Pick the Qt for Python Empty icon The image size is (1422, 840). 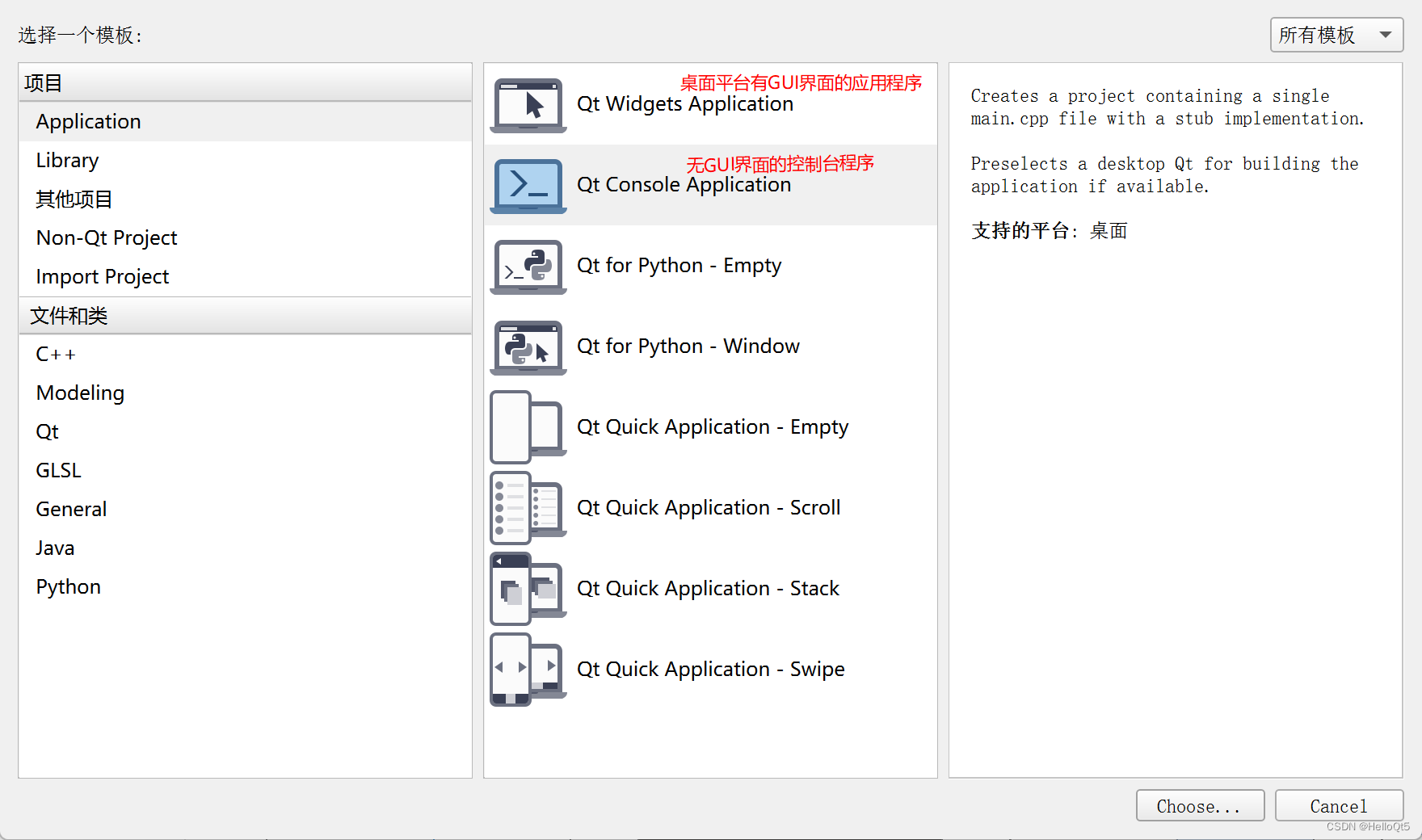[x=528, y=267]
